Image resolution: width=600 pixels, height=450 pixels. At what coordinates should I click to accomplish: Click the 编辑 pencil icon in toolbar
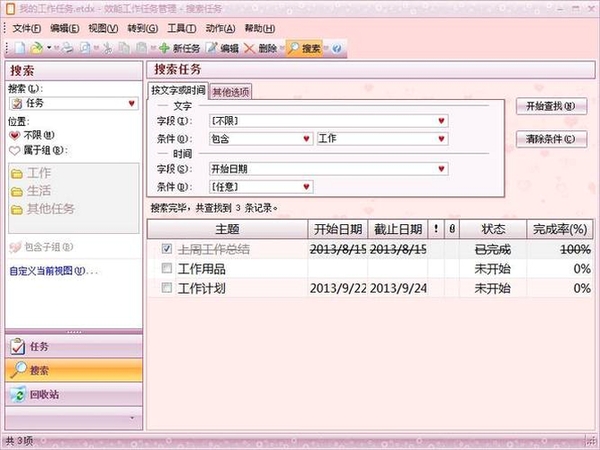tap(211, 48)
